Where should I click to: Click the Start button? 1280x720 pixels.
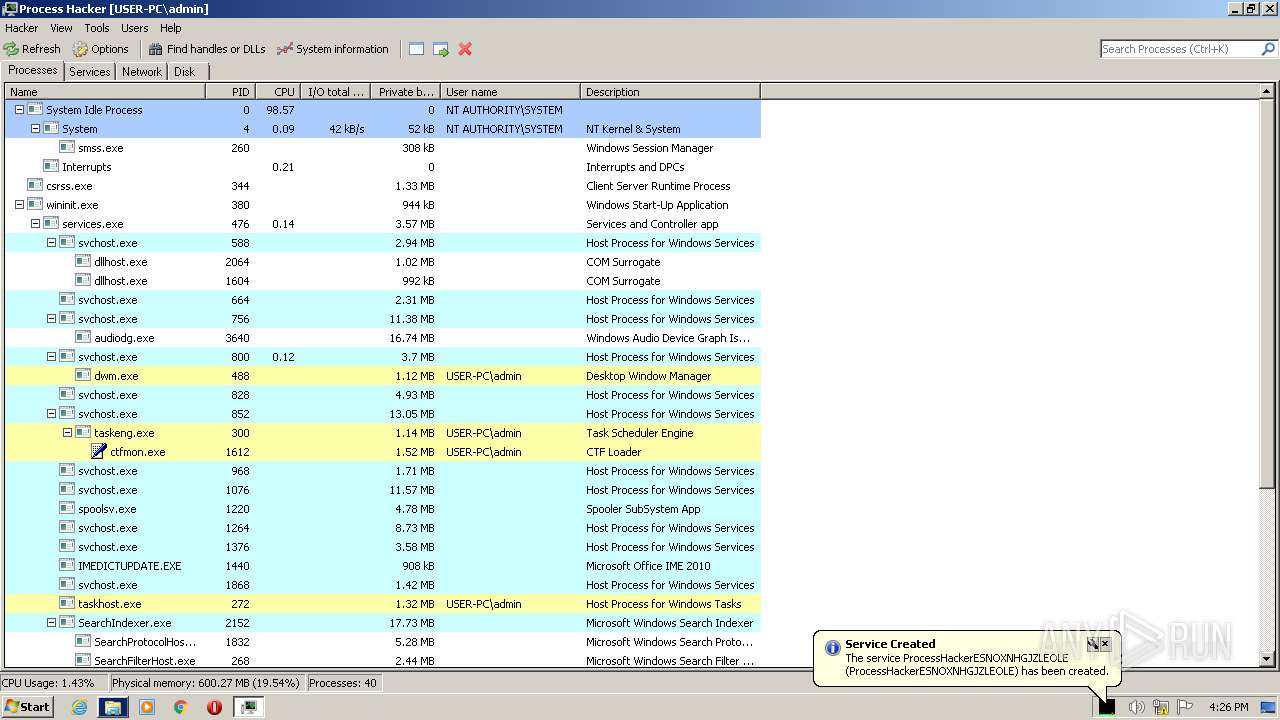[27, 707]
